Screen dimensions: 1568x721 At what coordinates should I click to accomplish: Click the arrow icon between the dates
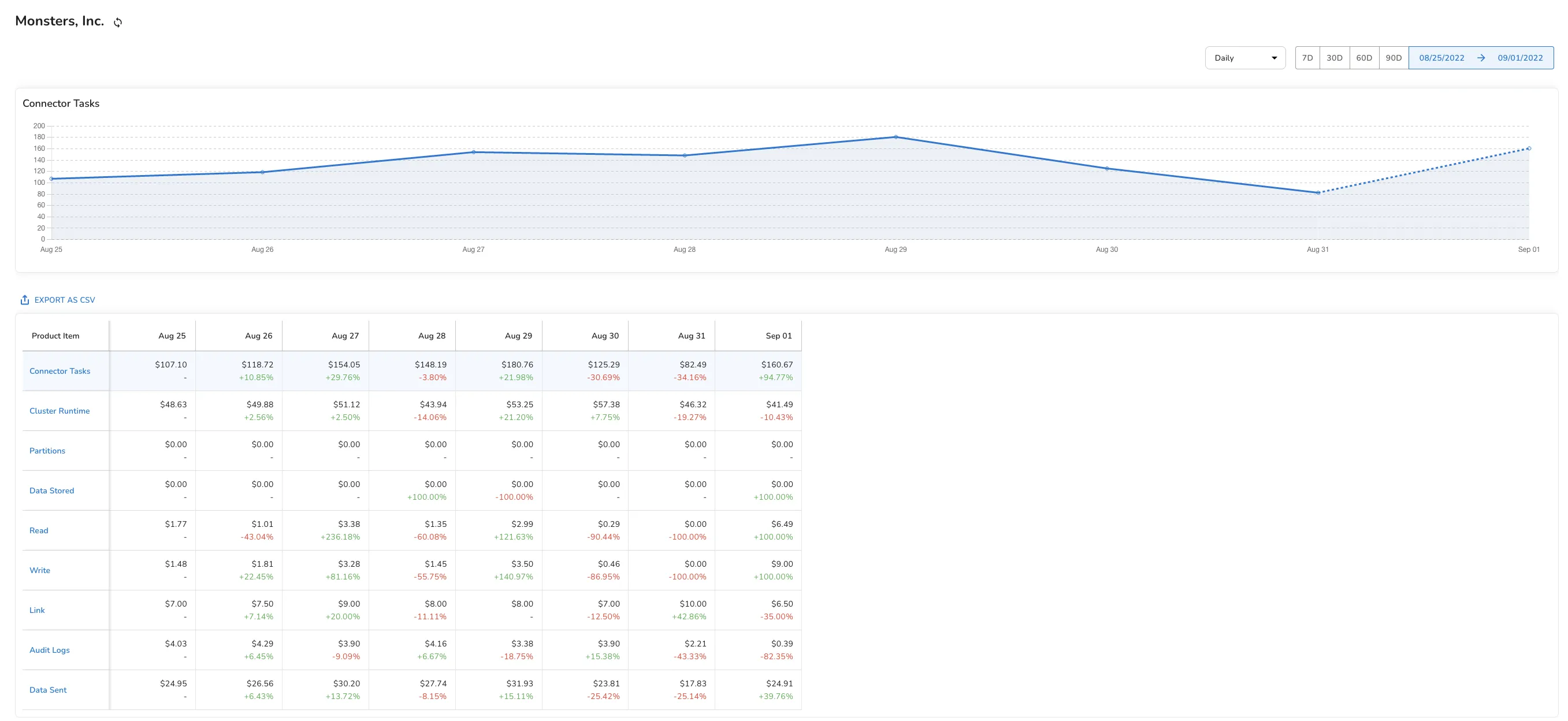point(1481,58)
